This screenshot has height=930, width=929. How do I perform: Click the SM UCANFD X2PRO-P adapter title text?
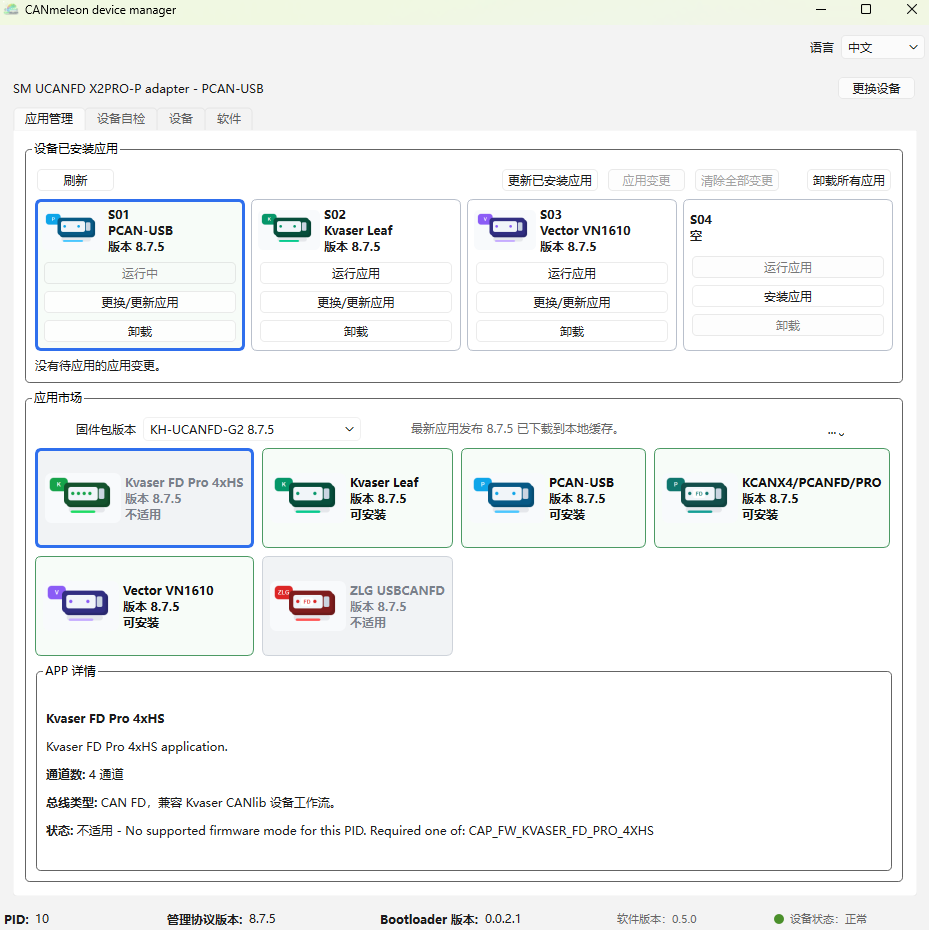click(x=138, y=88)
